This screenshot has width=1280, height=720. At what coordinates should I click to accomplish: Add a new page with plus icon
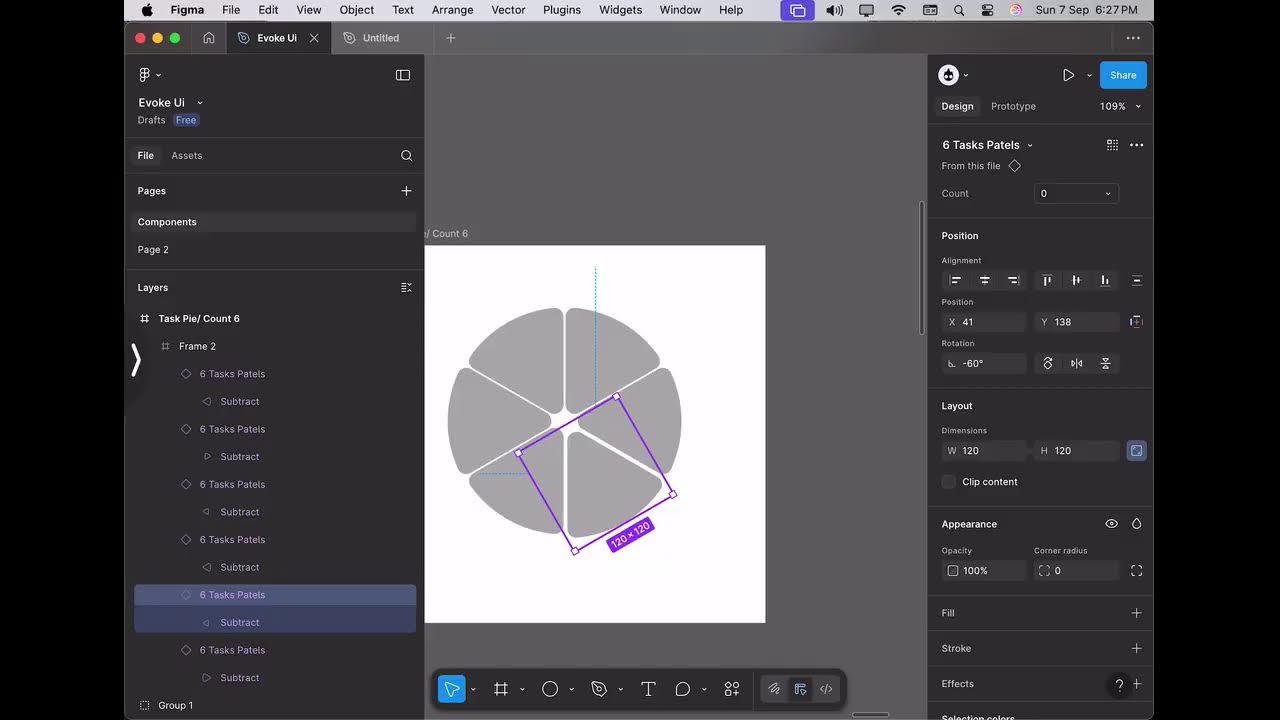[x=406, y=191]
